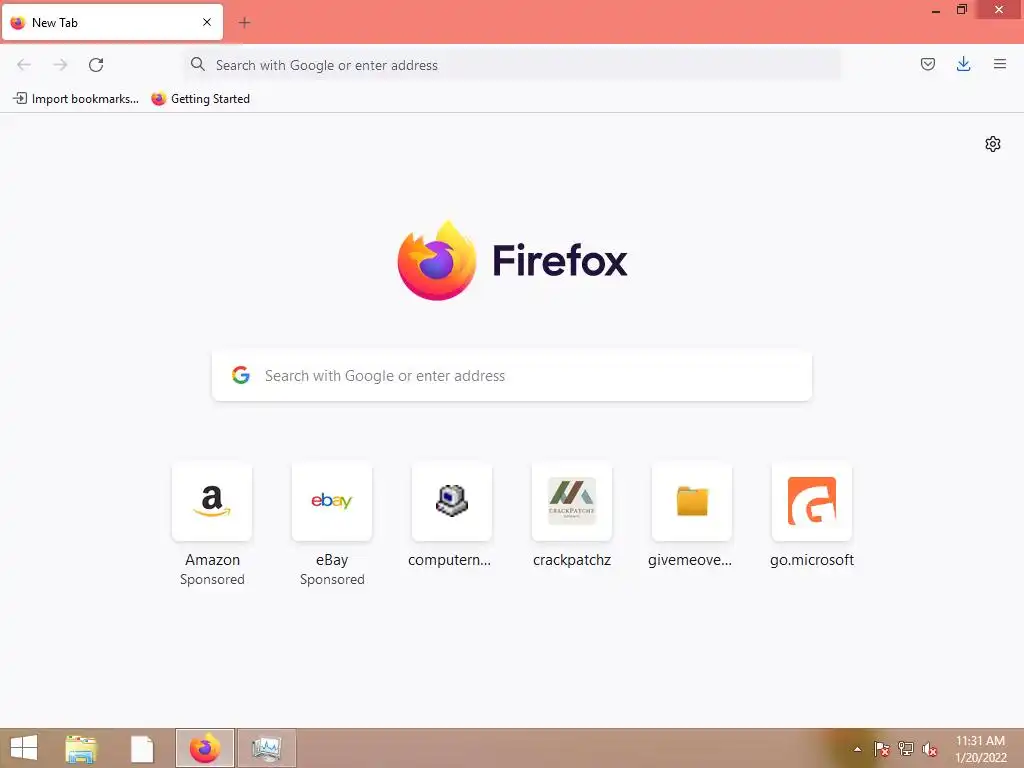This screenshot has height=768, width=1024.
Task: Reload the current page
Action: pyautogui.click(x=96, y=65)
